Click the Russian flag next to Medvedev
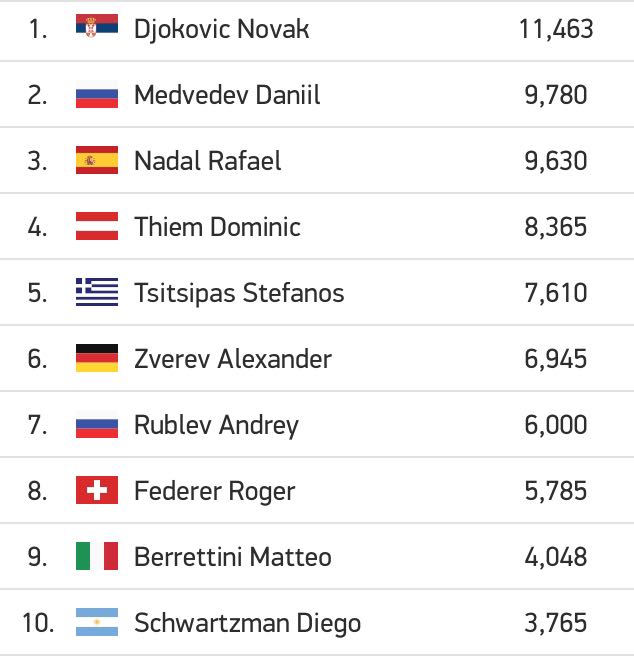This screenshot has width=634, height=656. [97, 94]
